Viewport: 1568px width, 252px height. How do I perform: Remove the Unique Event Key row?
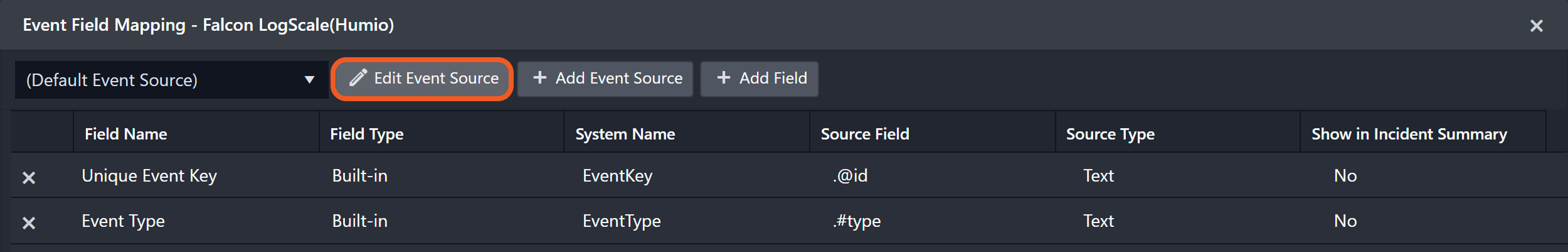(x=29, y=178)
